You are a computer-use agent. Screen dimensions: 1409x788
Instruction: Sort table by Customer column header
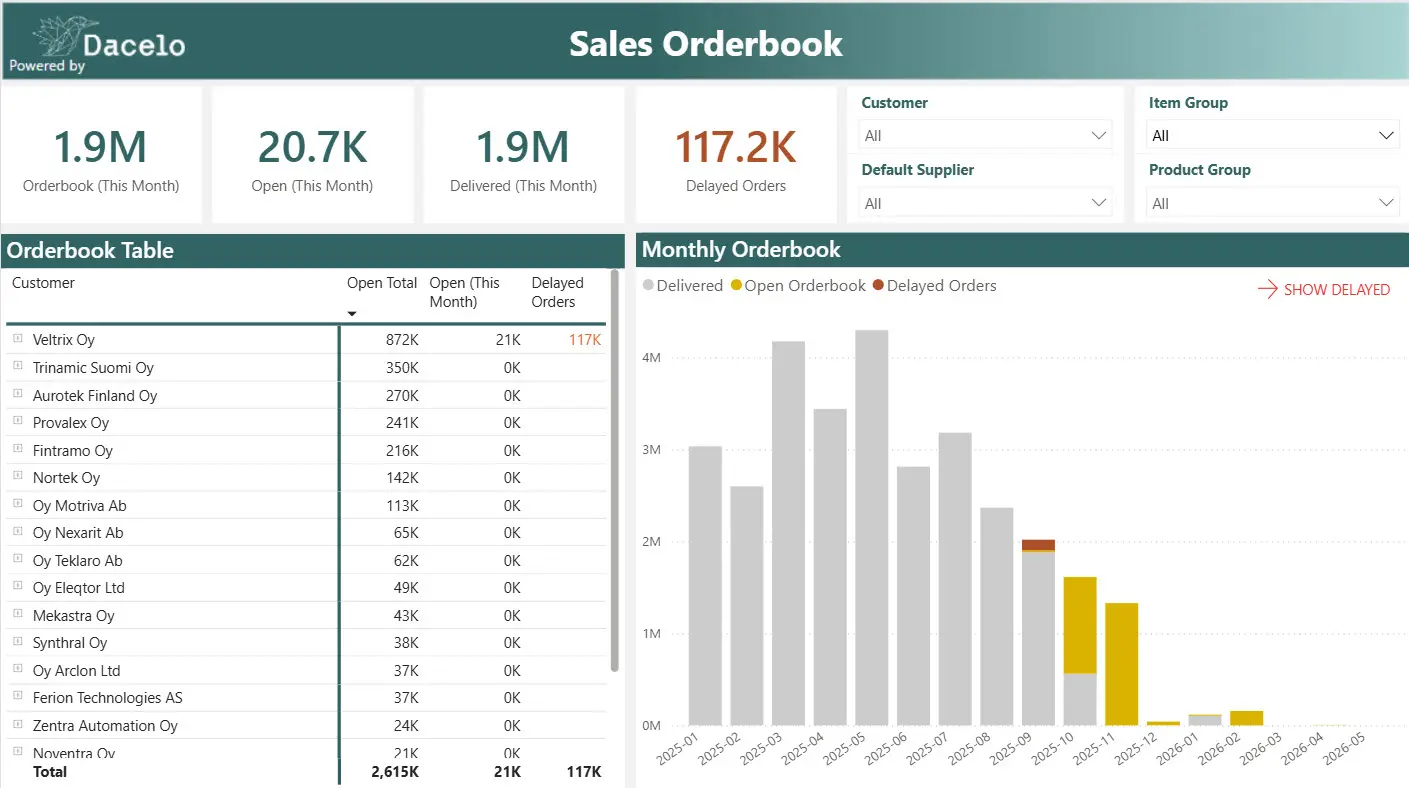43,283
